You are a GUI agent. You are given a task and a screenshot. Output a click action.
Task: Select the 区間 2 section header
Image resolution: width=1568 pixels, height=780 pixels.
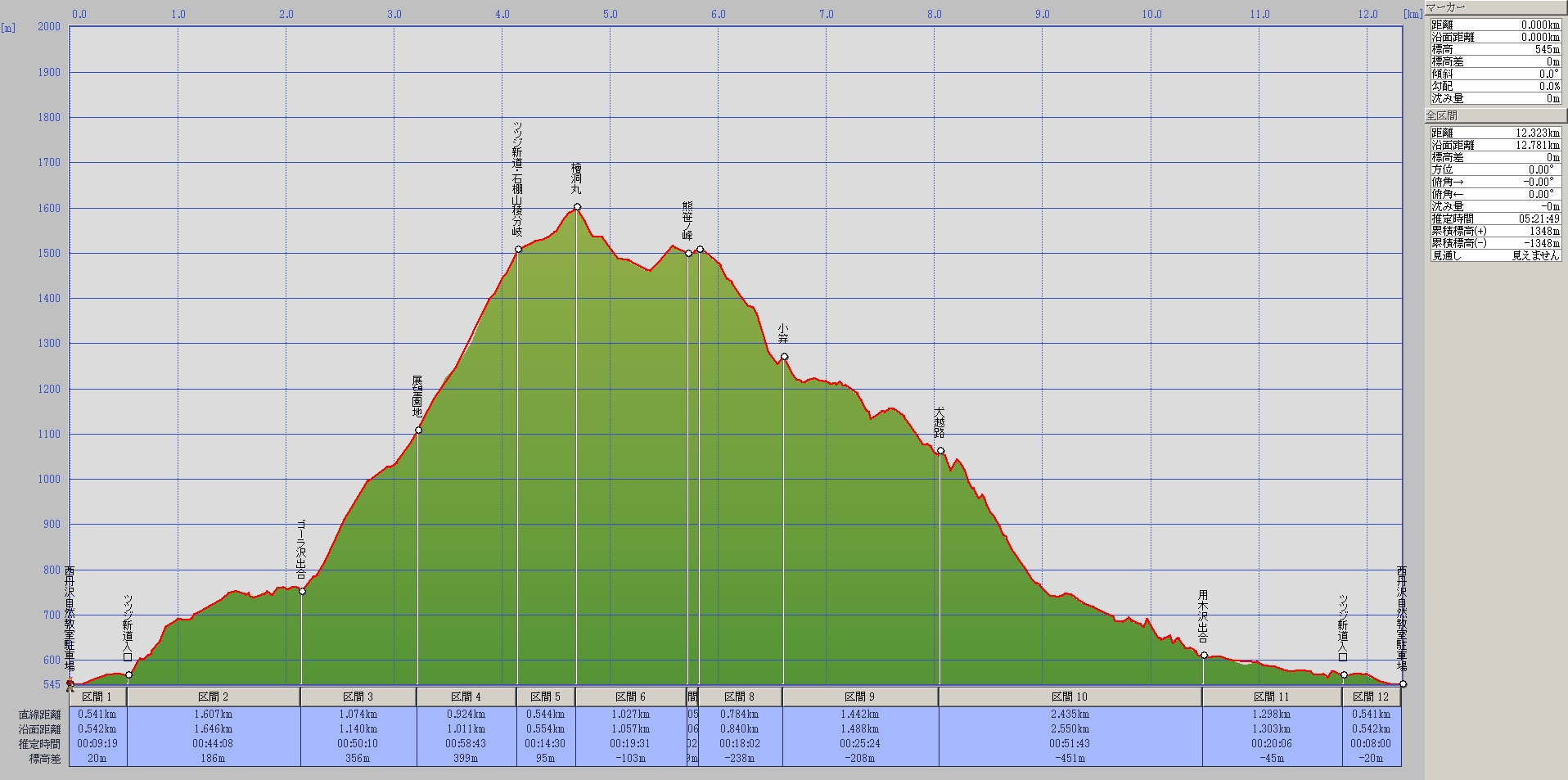click(214, 697)
